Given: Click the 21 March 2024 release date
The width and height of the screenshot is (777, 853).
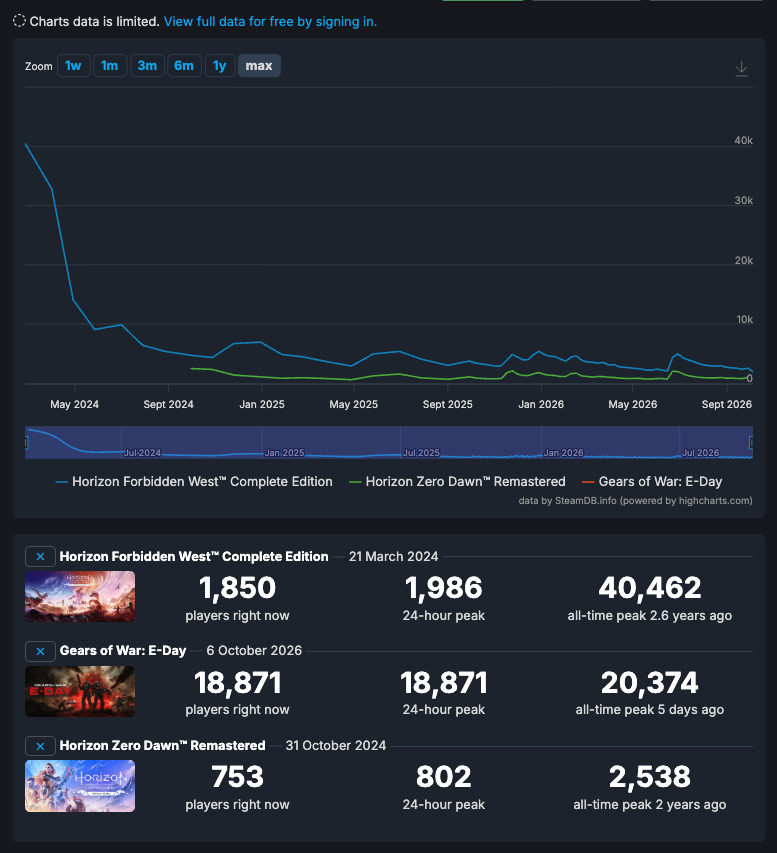Looking at the screenshot, I should click(393, 557).
